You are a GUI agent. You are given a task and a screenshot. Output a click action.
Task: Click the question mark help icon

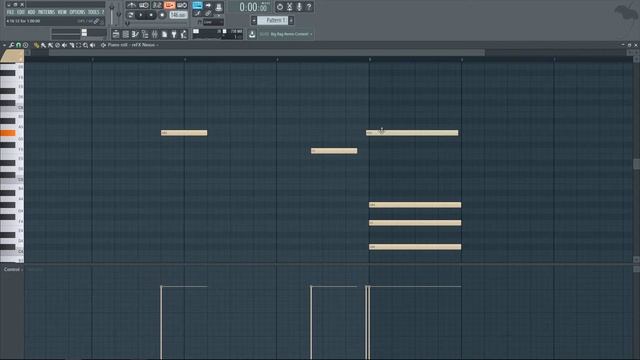(309, 7)
